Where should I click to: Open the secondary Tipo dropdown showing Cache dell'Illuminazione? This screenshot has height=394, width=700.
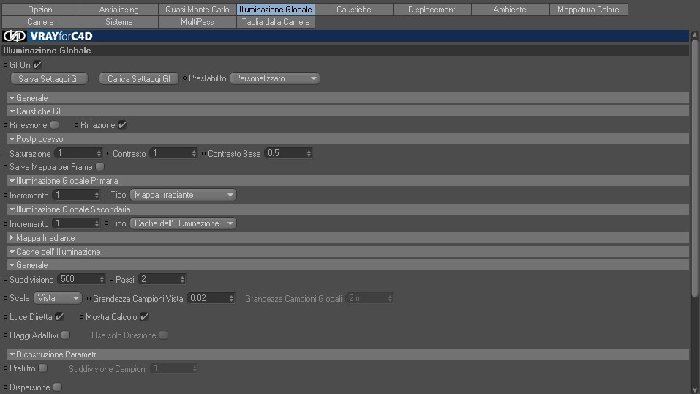tap(183, 224)
